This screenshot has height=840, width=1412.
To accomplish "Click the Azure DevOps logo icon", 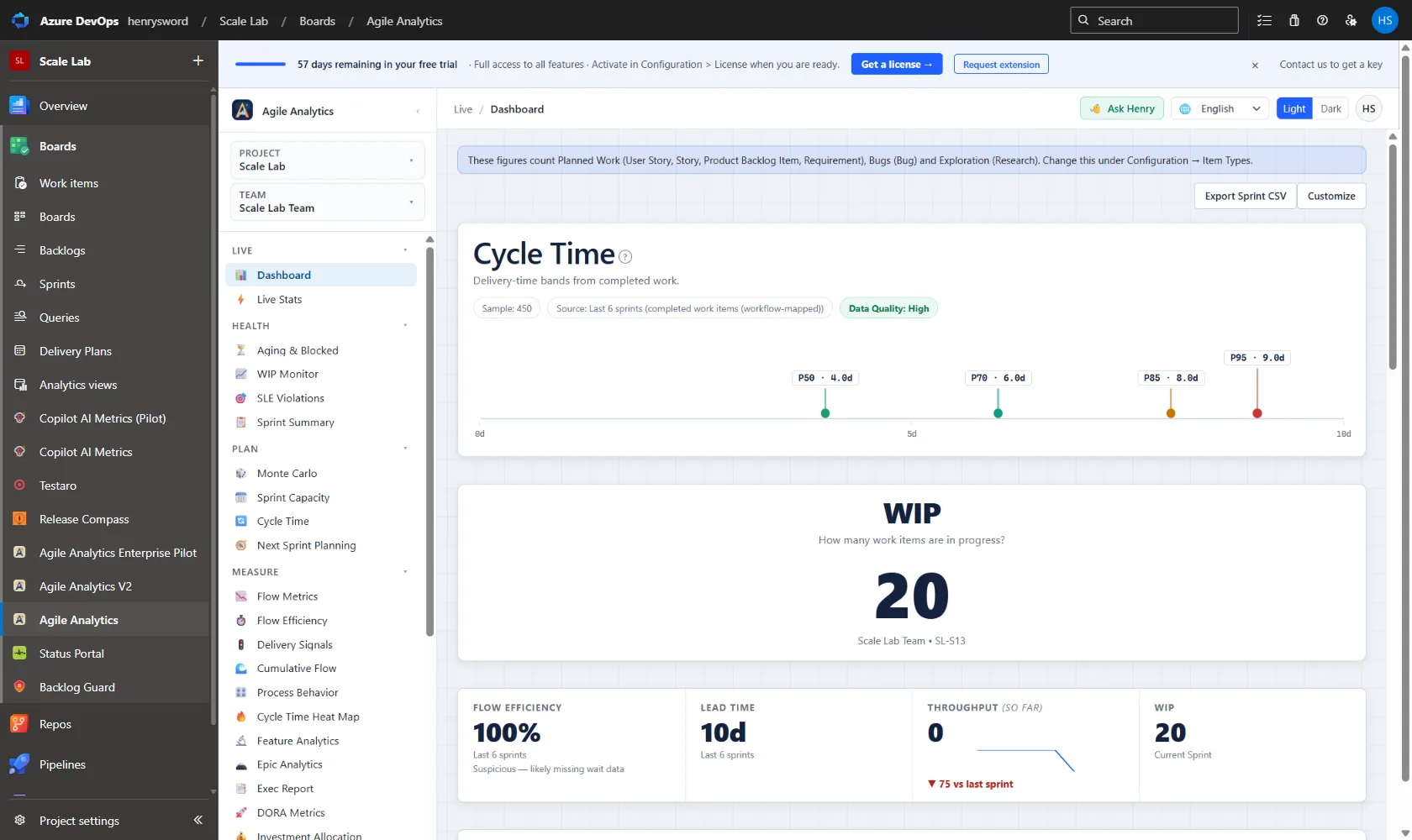I will coord(20,20).
